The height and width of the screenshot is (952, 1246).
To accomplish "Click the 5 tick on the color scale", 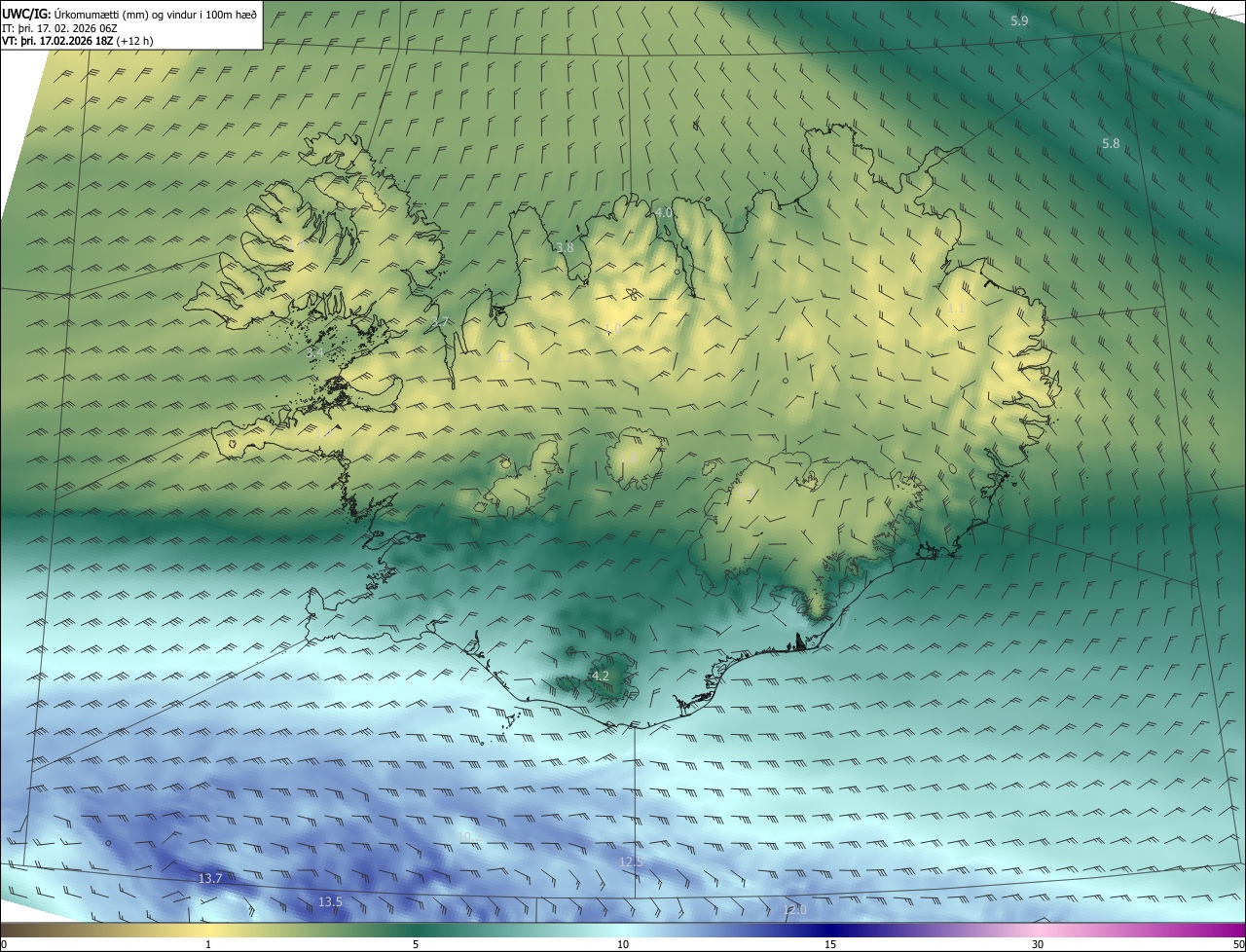I will click(x=416, y=944).
